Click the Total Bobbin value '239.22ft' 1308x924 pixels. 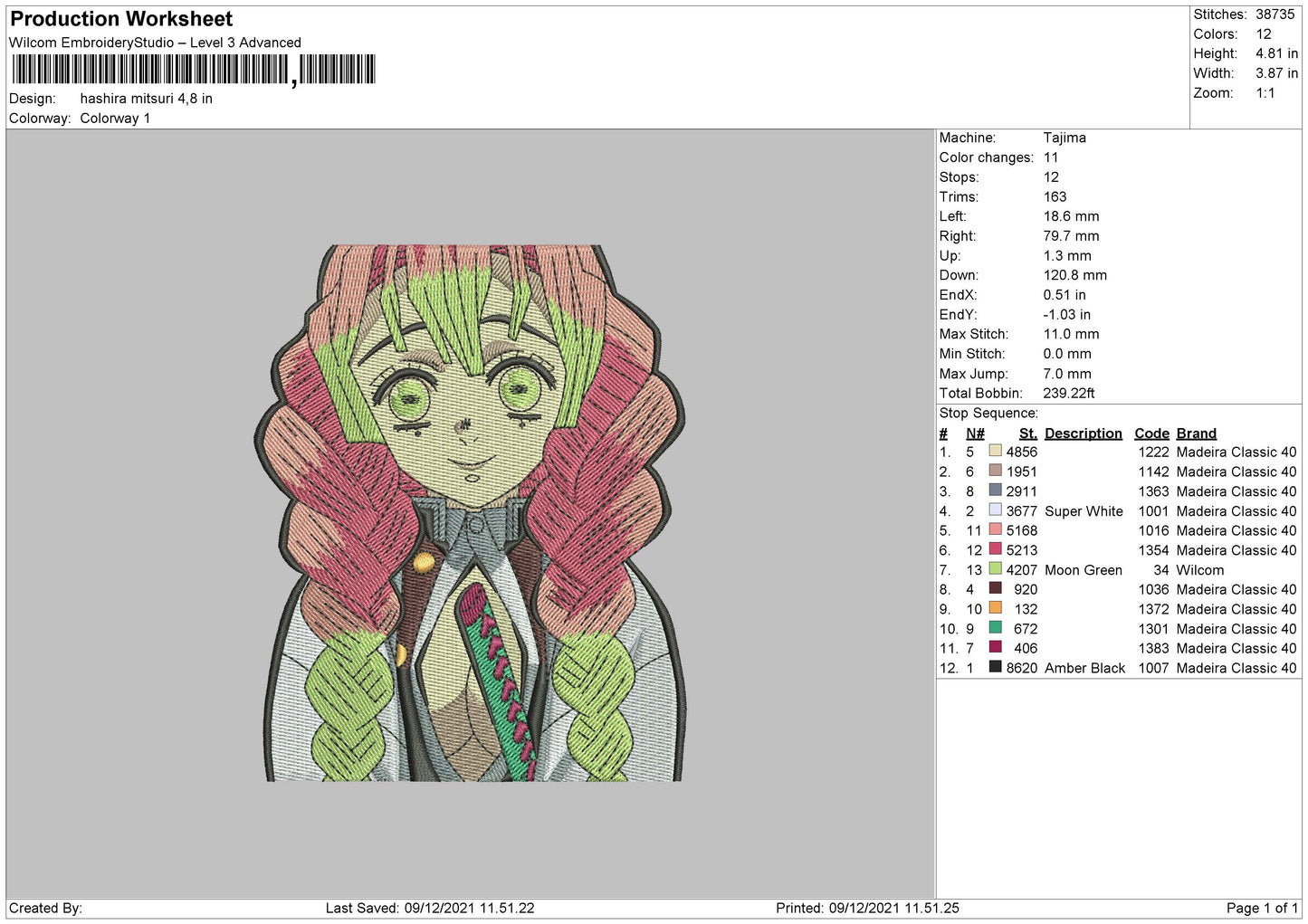tap(1069, 394)
